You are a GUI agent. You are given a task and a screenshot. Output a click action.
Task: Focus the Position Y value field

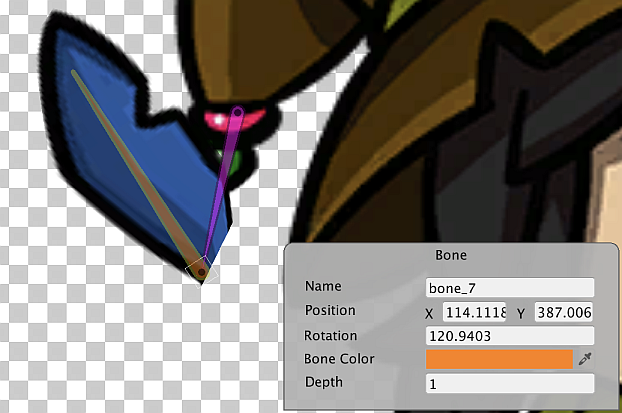565,312
